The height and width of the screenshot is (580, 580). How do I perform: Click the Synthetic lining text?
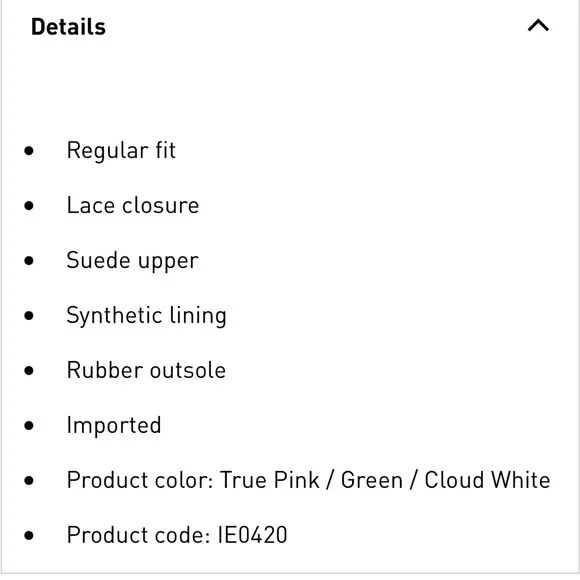tap(146, 316)
